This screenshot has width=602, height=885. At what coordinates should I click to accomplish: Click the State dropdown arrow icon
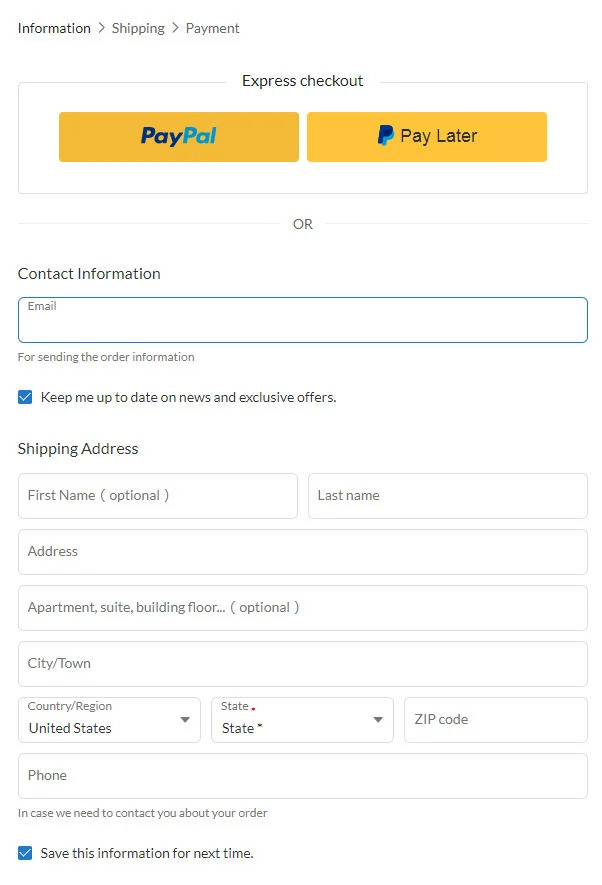click(378, 720)
